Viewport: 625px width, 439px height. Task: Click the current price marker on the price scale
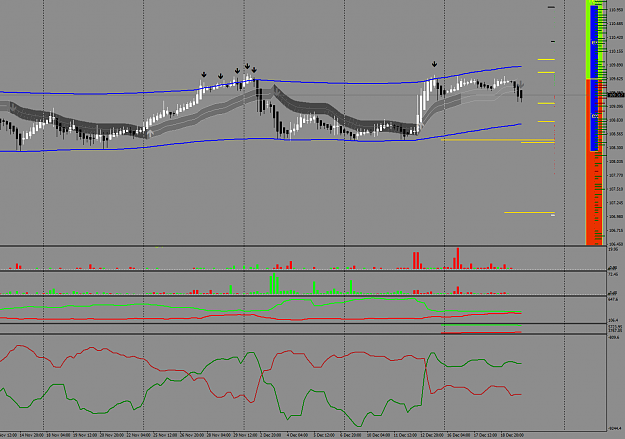[615, 94]
